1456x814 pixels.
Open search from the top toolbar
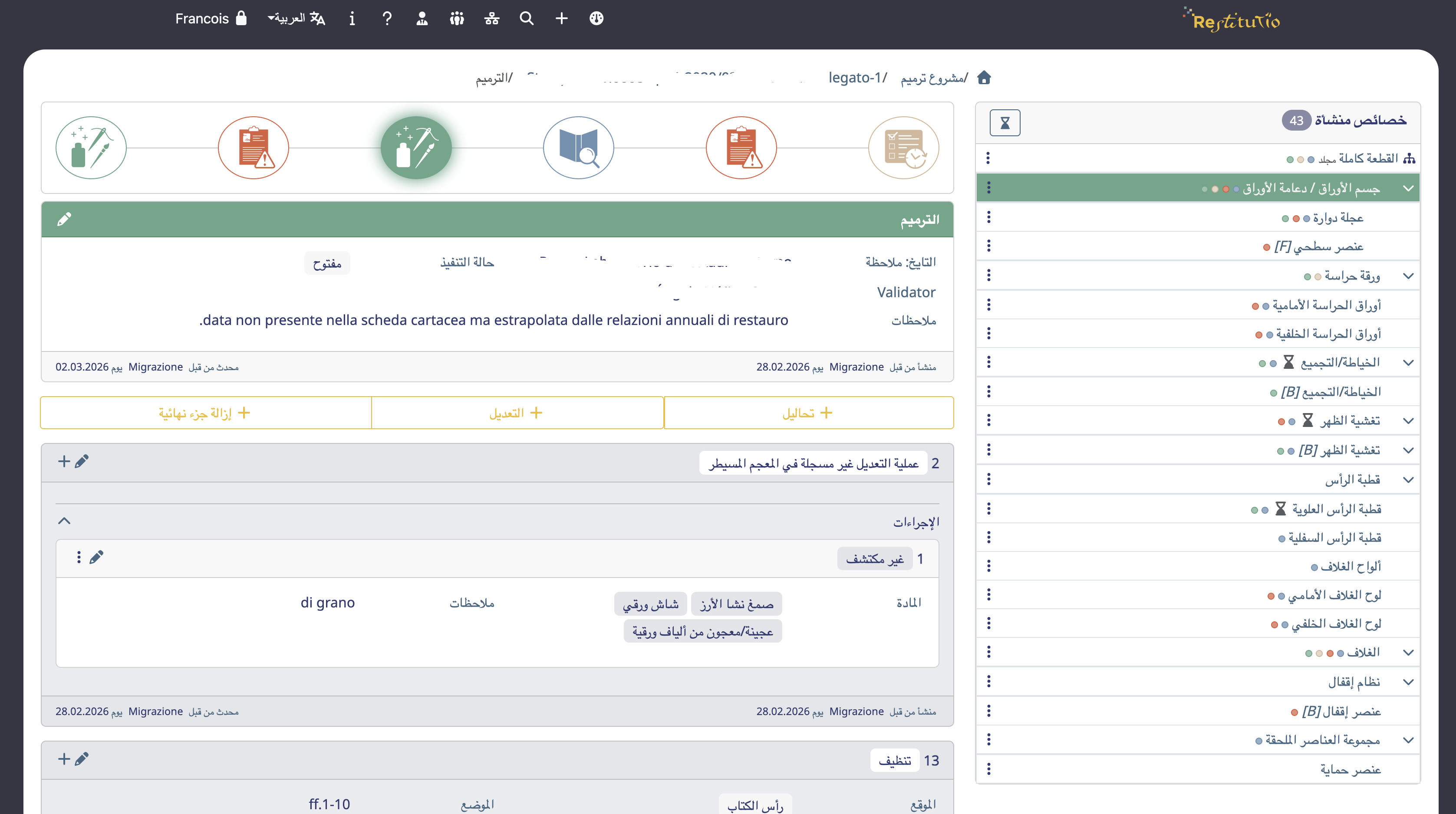click(x=527, y=19)
